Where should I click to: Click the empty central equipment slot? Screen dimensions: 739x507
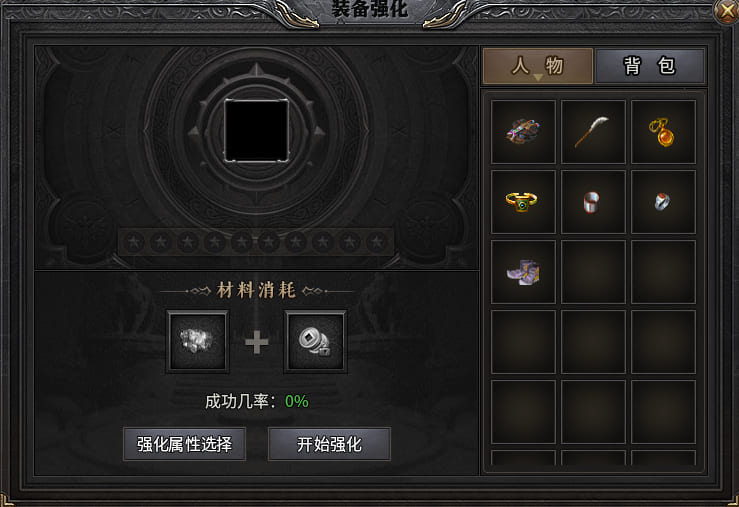coord(256,131)
